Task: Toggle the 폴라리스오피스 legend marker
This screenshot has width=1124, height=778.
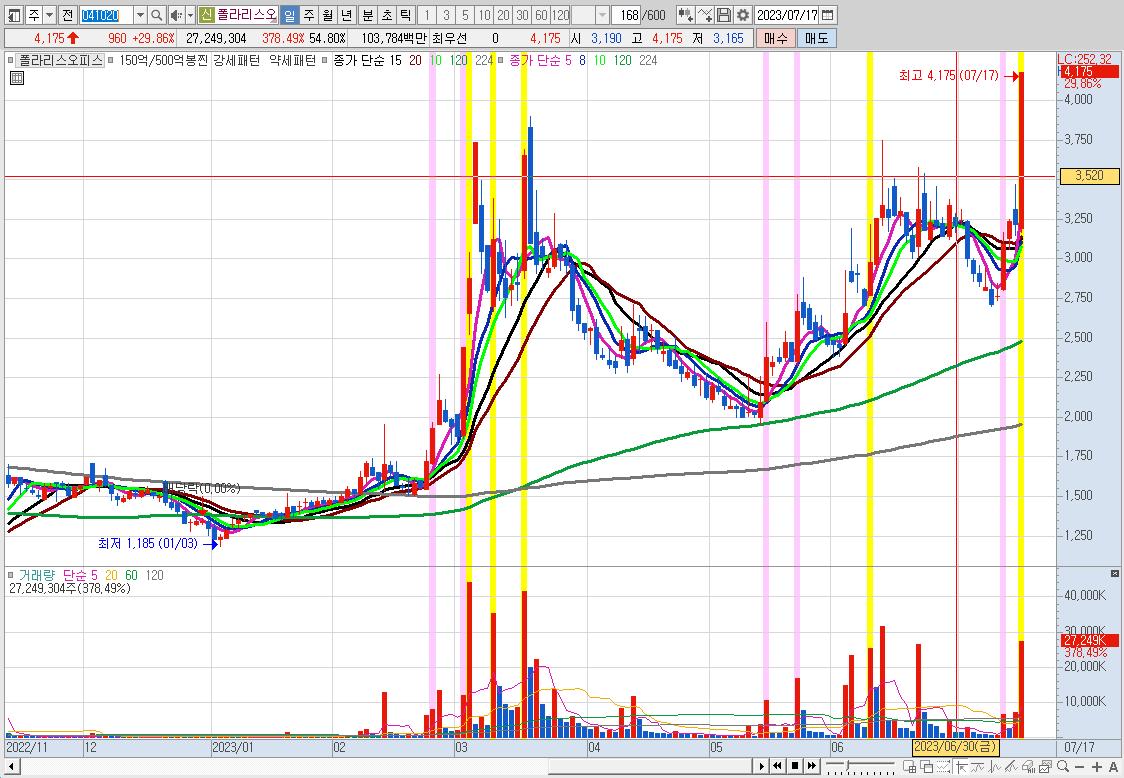Action: click(11, 61)
